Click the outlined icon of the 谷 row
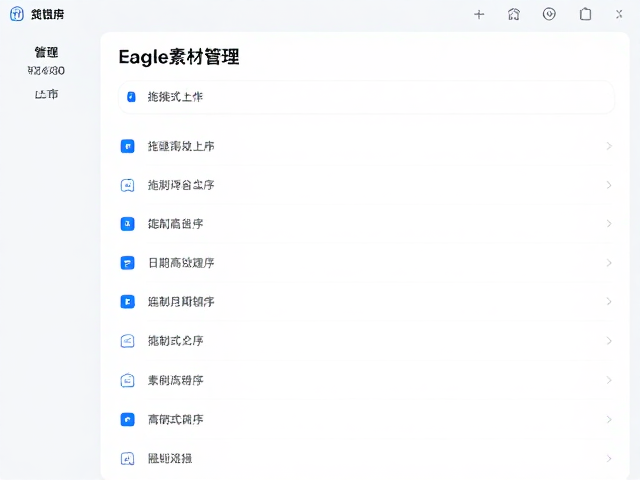Screen dimensions: 640x480 pyautogui.click(x=127, y=185)
